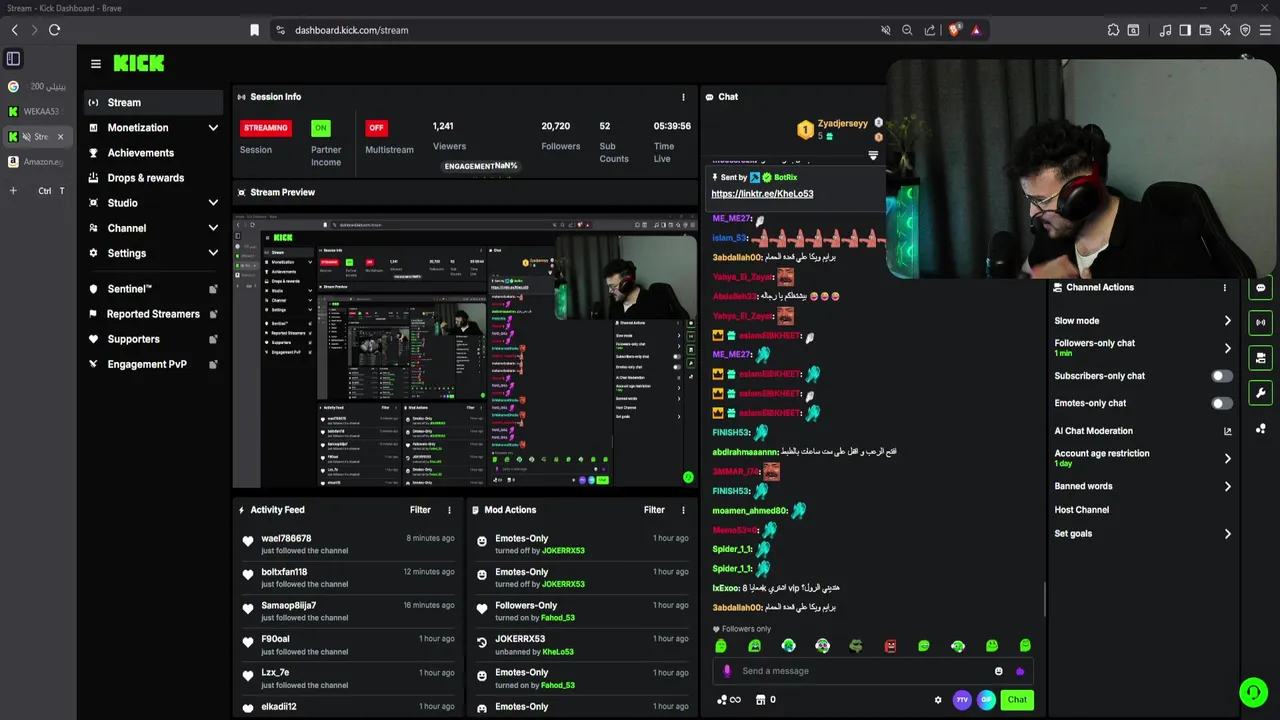Open Sentinel in the sidebar
1280x720 pixels.
click(x=153, y=289)
